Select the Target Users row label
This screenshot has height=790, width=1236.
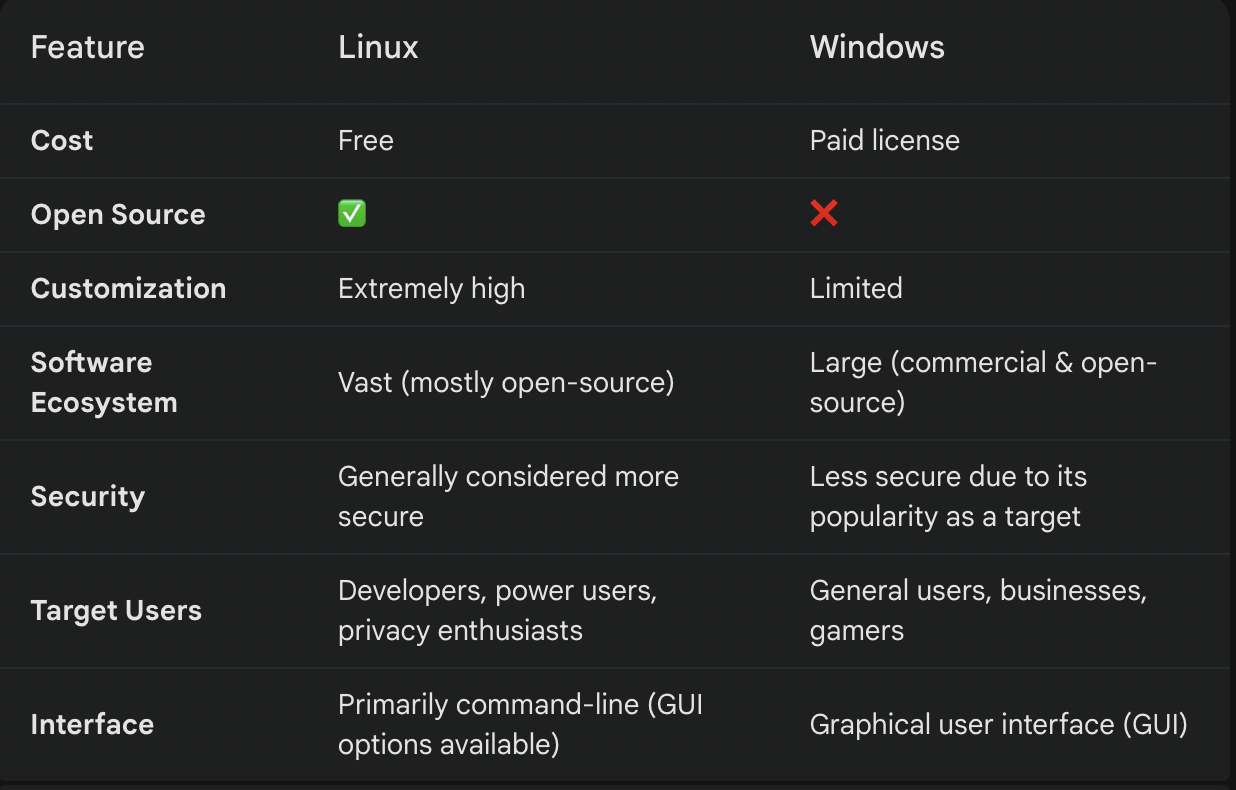(116, 610)
